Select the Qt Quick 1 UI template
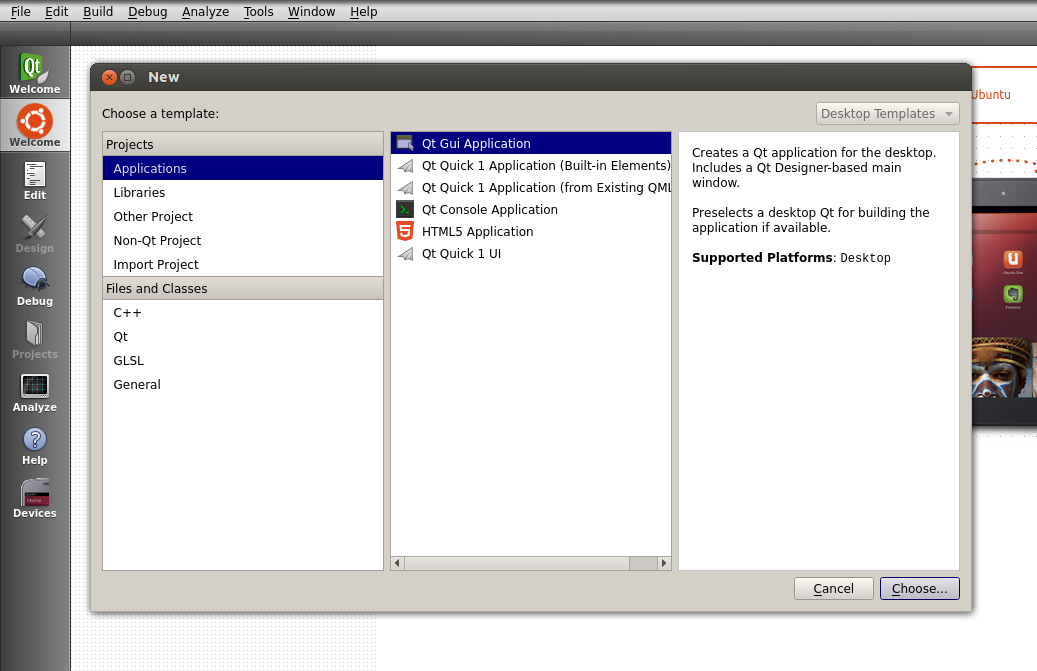The image size is (1037, 671). (461, 254)
